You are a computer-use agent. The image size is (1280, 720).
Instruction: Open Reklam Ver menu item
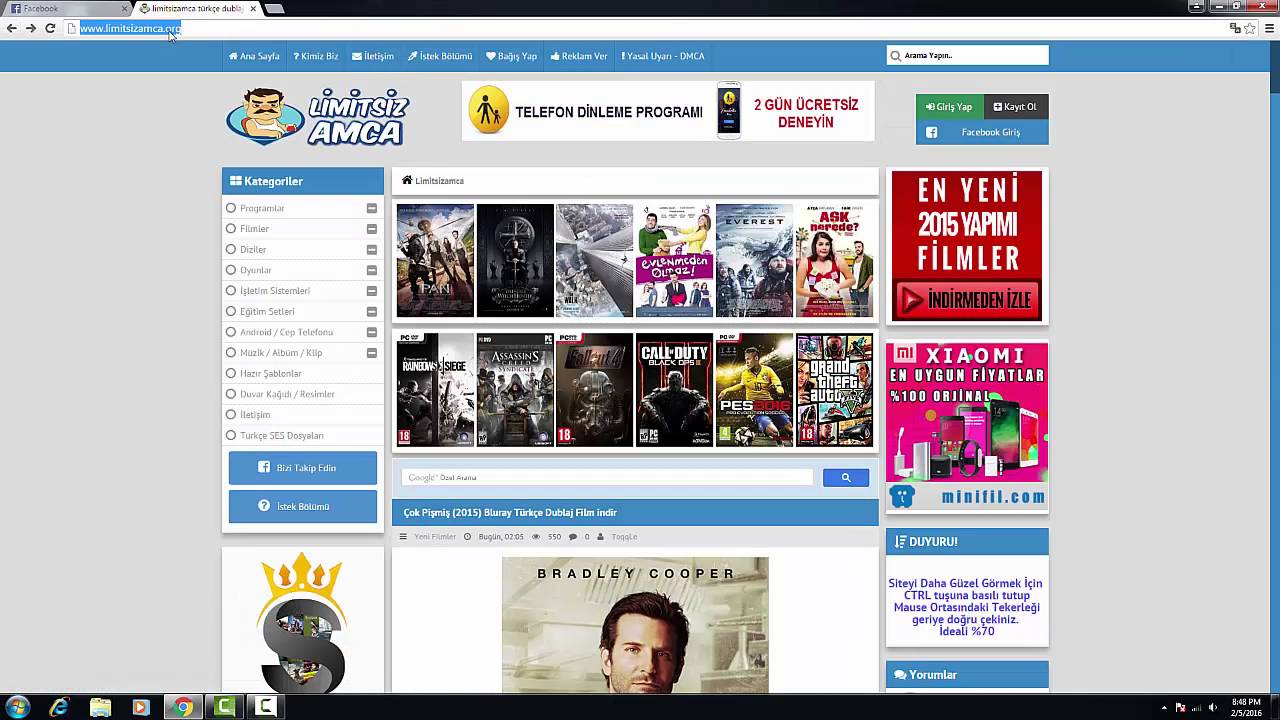point(579,56)
